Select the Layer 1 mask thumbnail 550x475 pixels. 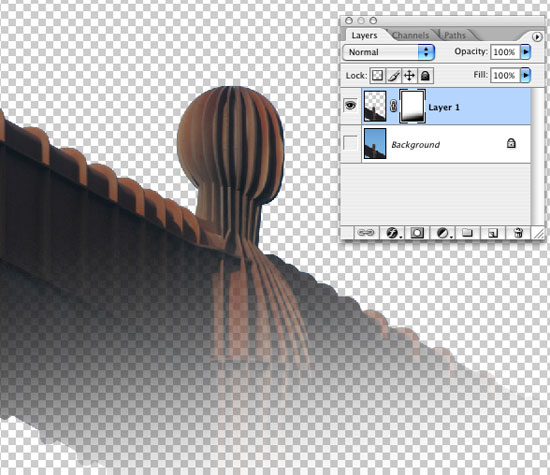point(412,106)
